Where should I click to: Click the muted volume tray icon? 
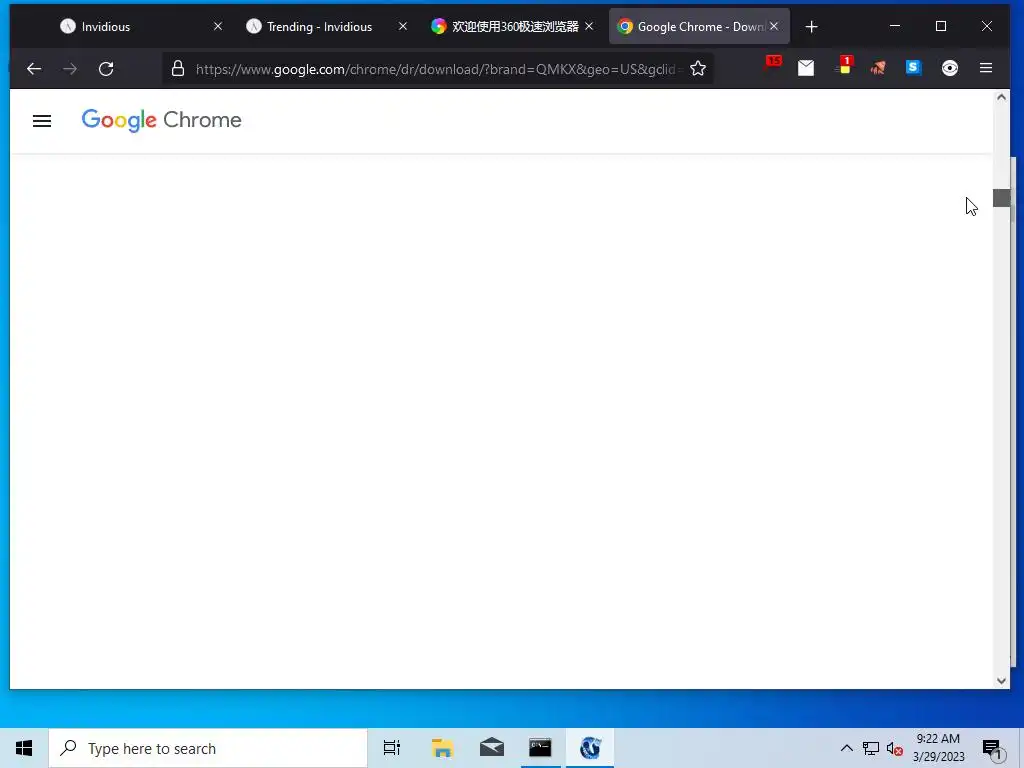895,748
